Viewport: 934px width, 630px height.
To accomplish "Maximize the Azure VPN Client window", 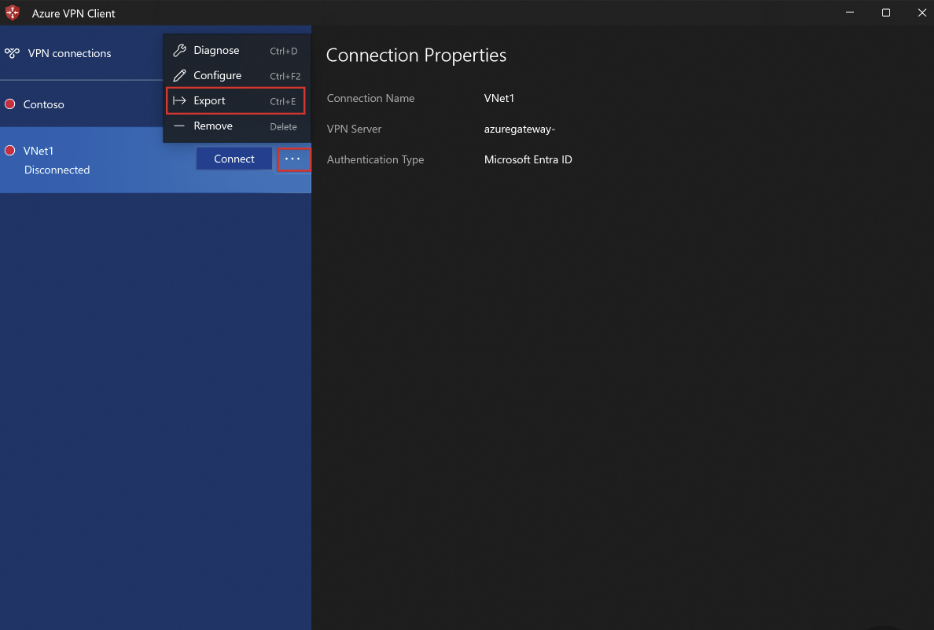I will point(886,13).
